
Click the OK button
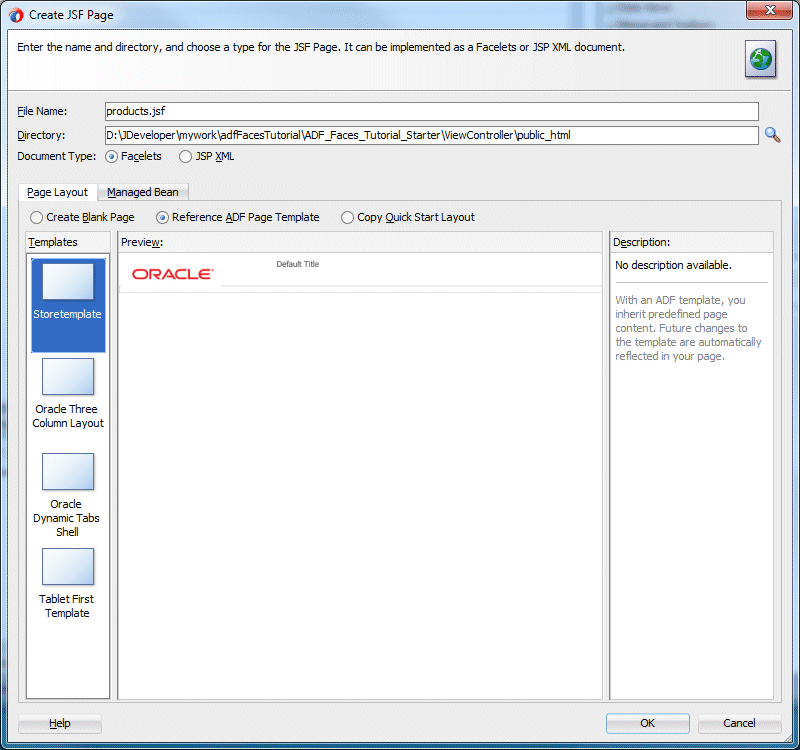click(647, 723)
